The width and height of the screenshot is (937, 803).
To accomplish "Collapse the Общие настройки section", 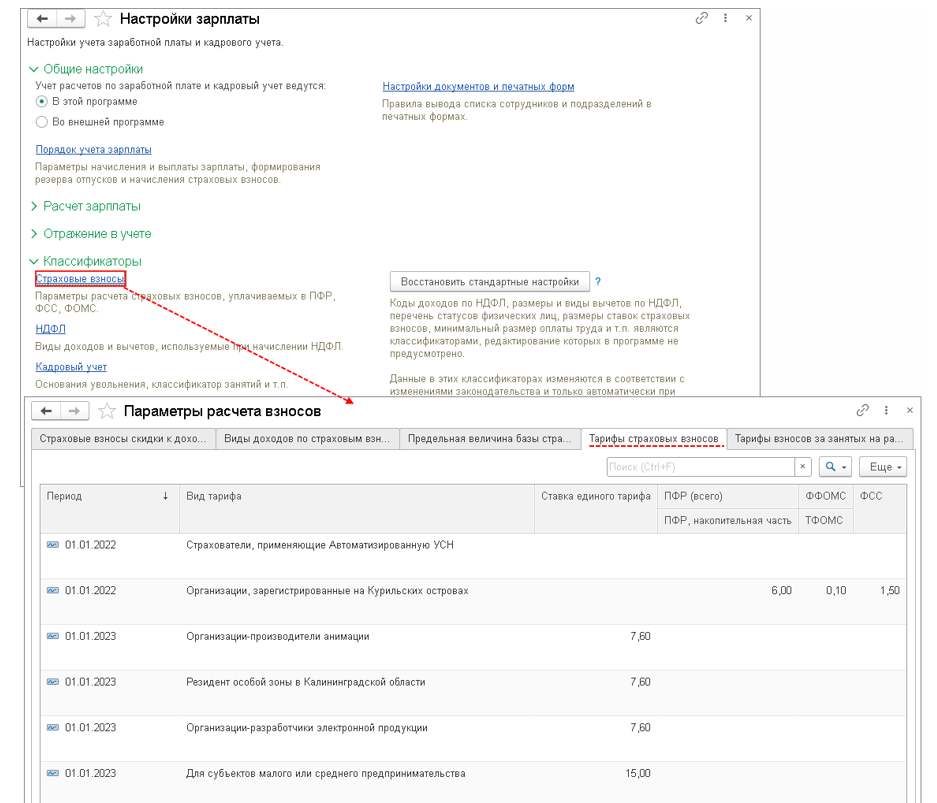I will 35,69.
